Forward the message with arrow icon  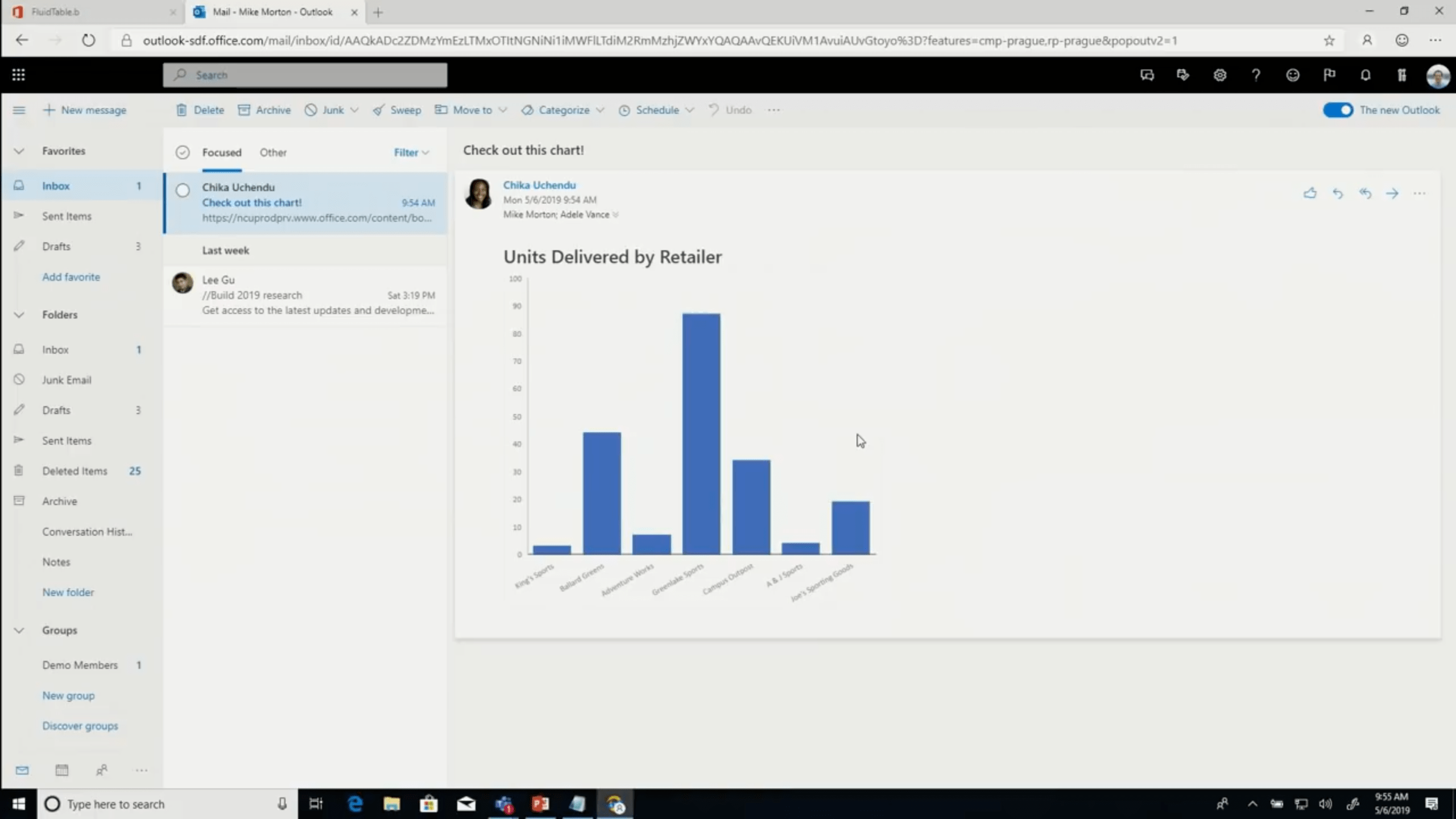coord(1392,193)
